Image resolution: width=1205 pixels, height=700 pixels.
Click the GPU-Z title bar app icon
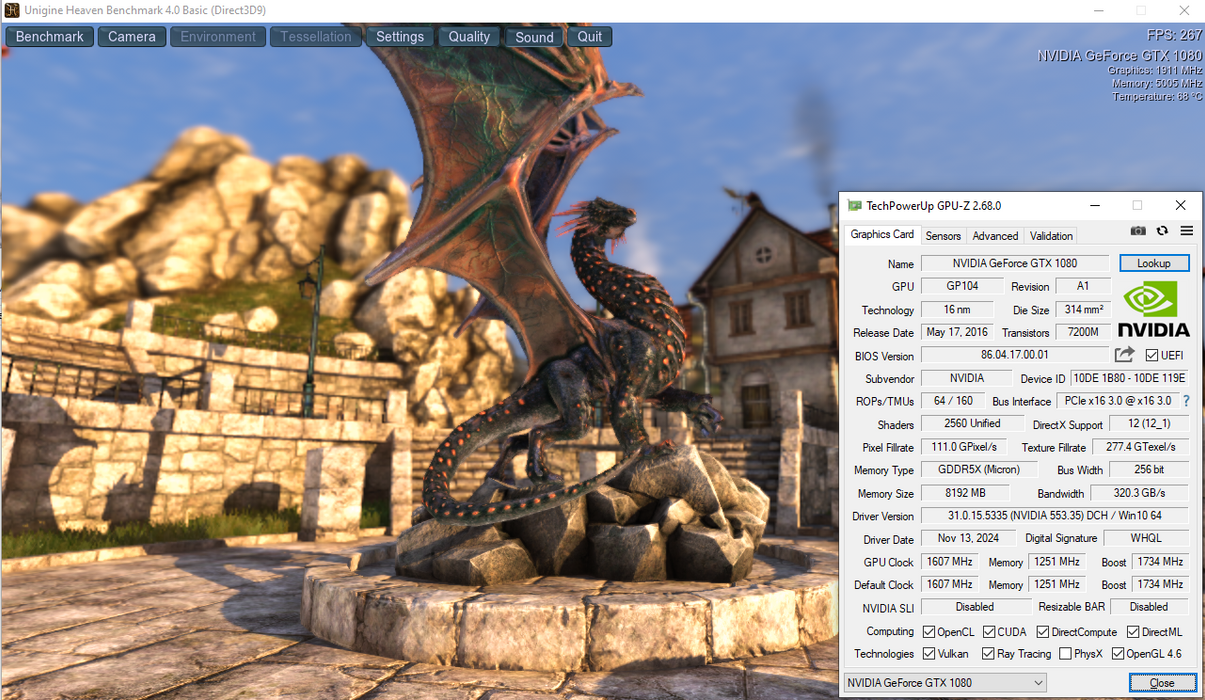854,205
